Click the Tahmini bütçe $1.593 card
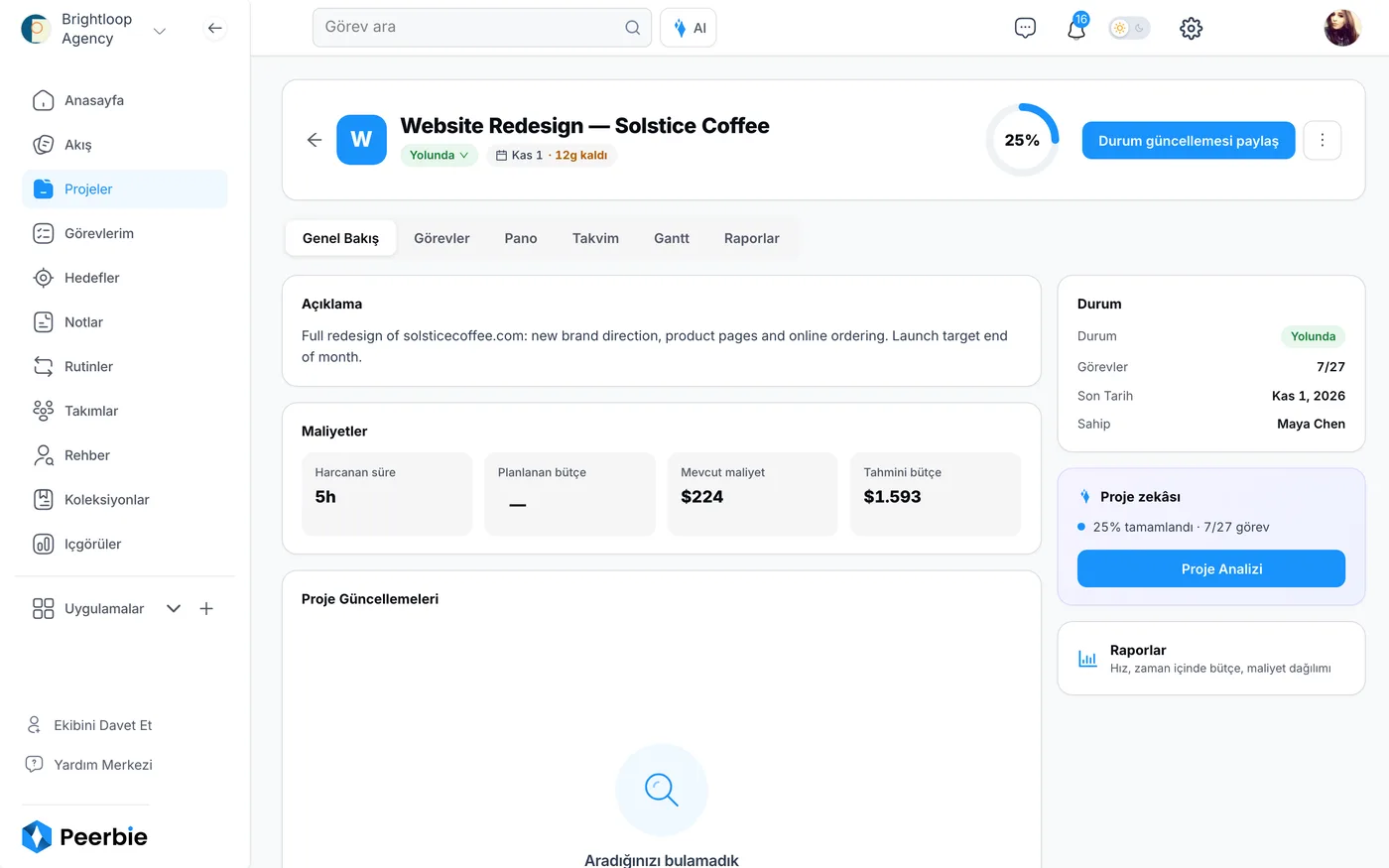1389x868 pixels. [936, 494]
